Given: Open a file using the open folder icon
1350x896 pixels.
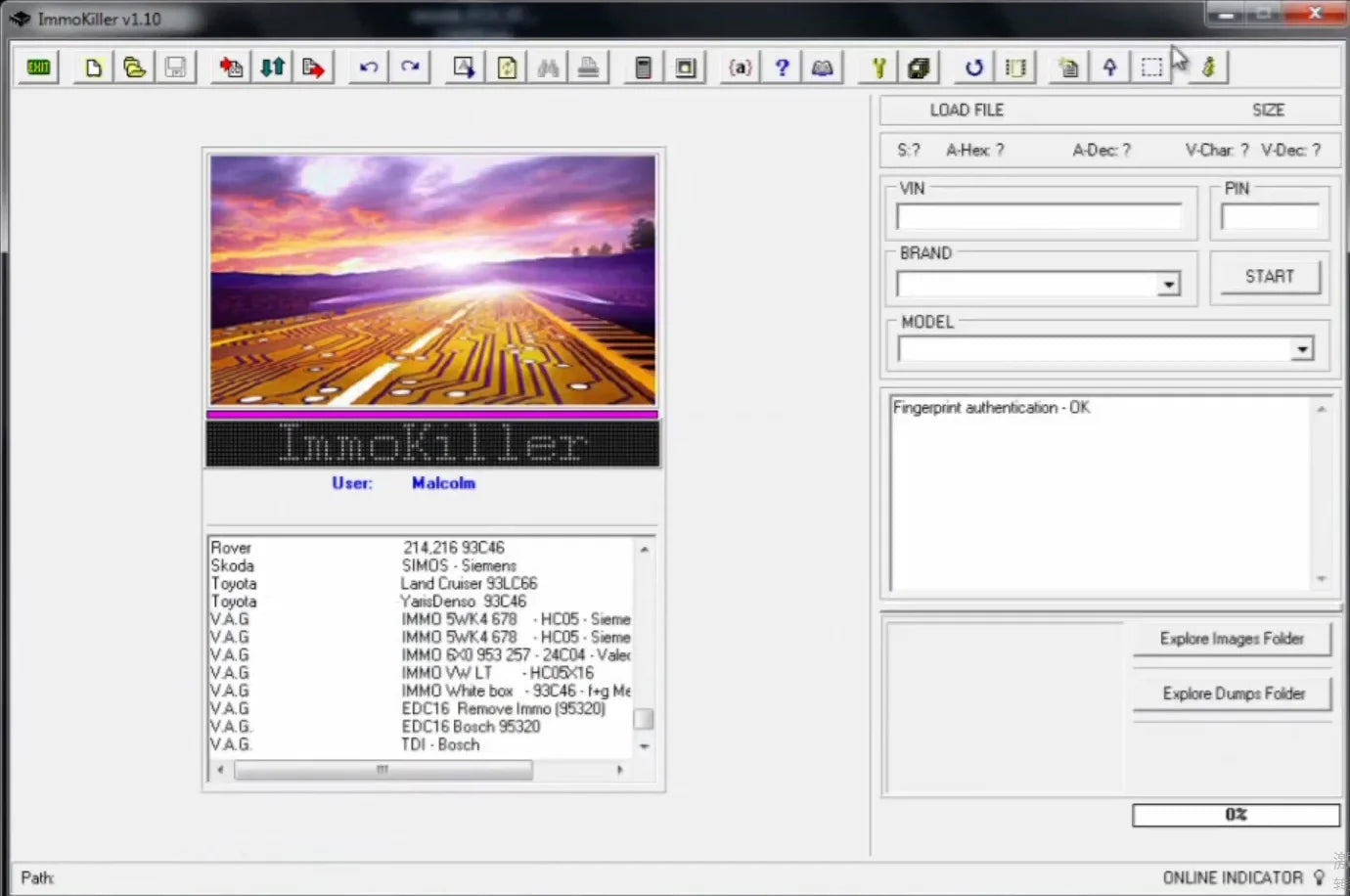Looking at the screenshot, I should point(134,67).
